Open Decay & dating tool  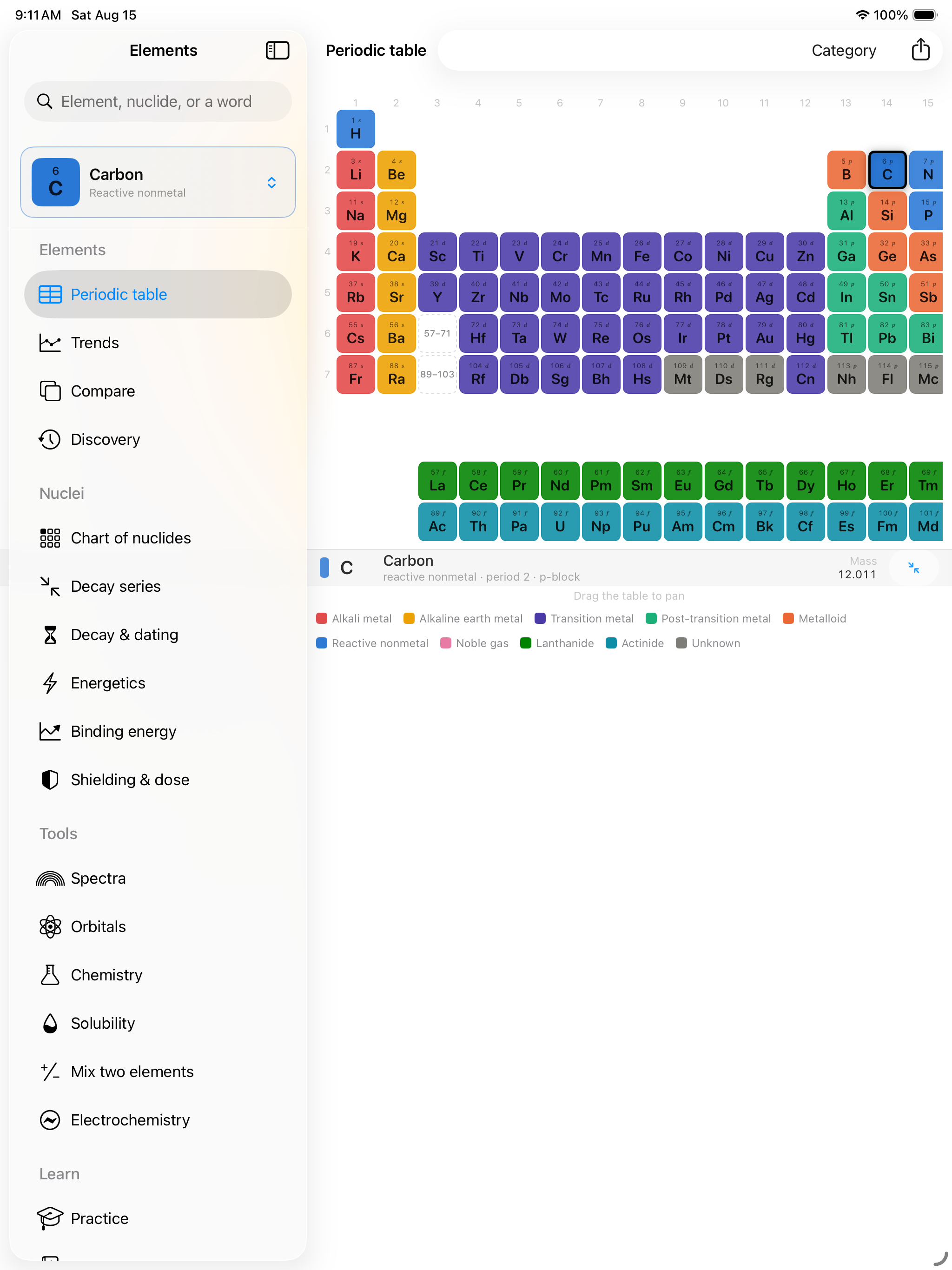158,635
